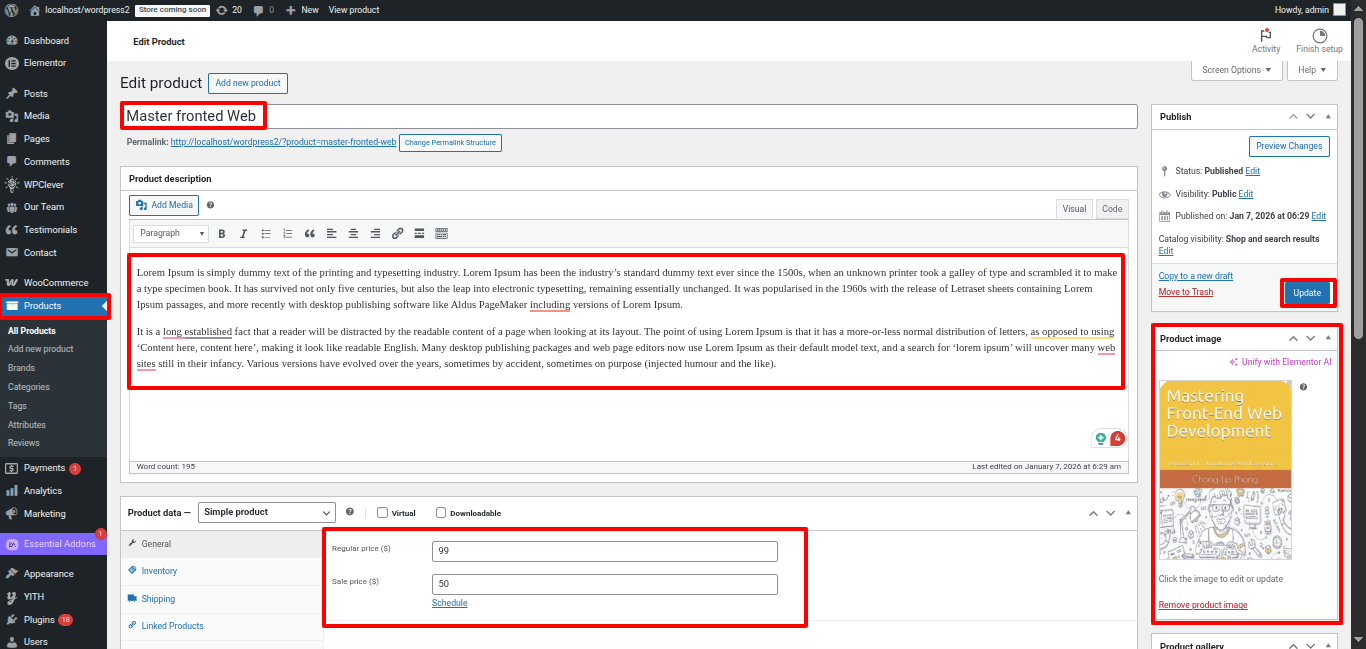Click the Update button

click(x=1307, y=293)
